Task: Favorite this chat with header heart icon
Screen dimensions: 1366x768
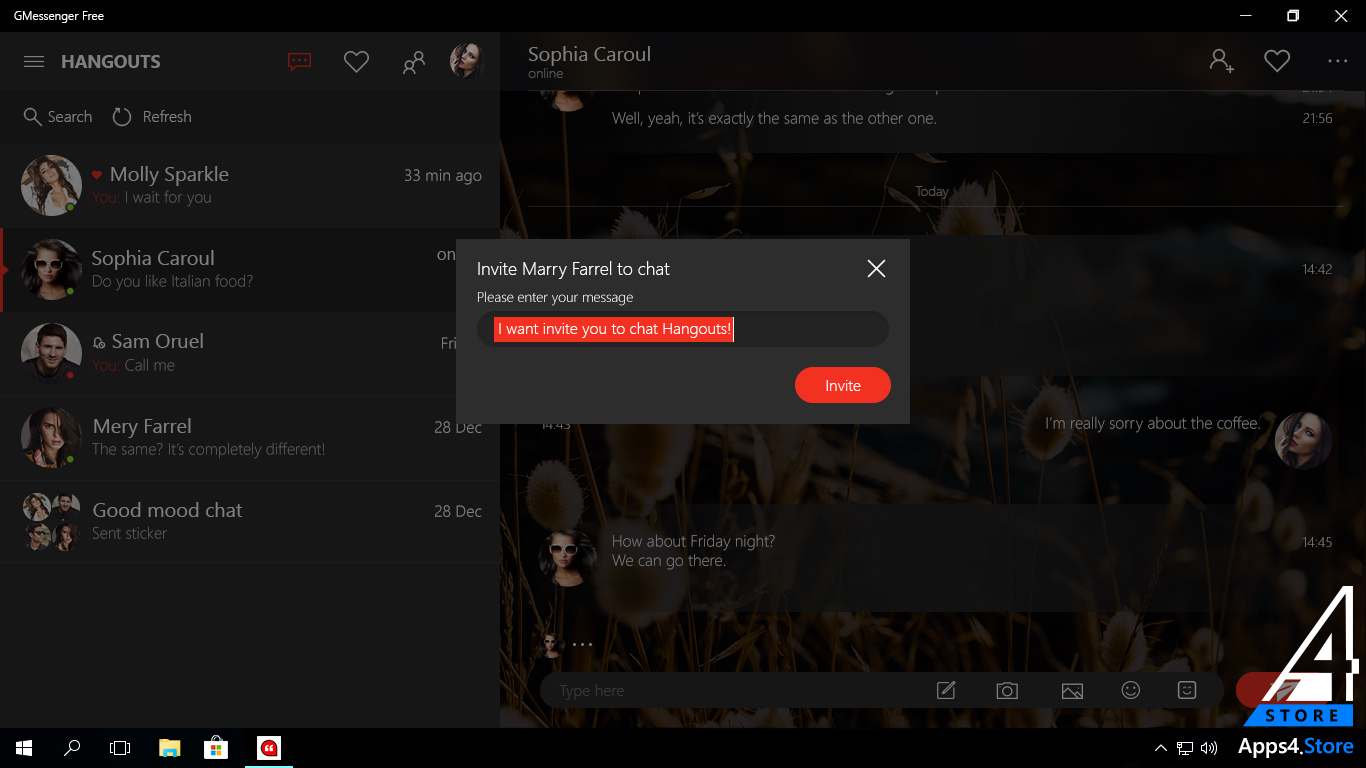Action: (1277, 61)
